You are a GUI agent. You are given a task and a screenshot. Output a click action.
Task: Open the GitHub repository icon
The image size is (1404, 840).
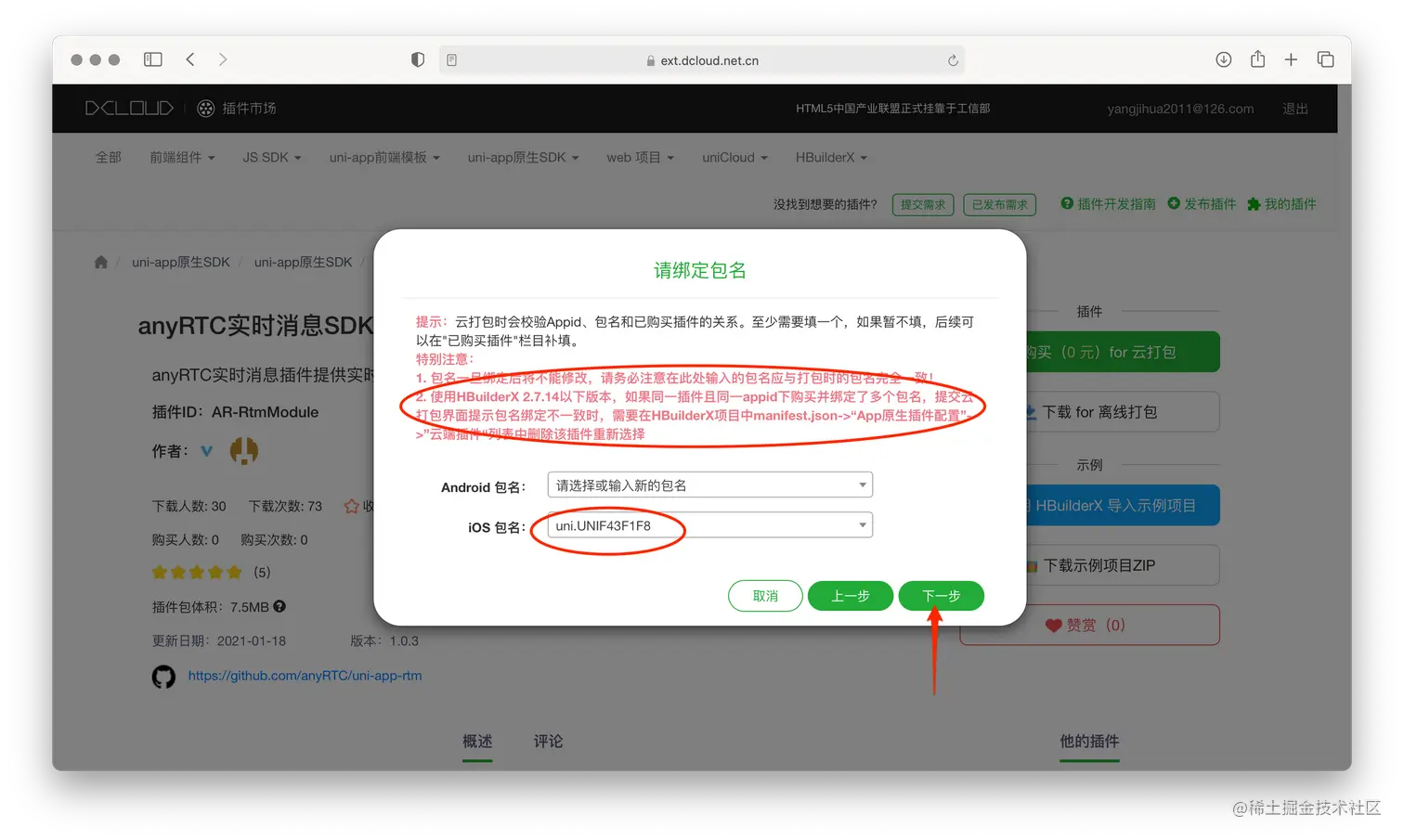pyautogui.click(x=163, y=677)
